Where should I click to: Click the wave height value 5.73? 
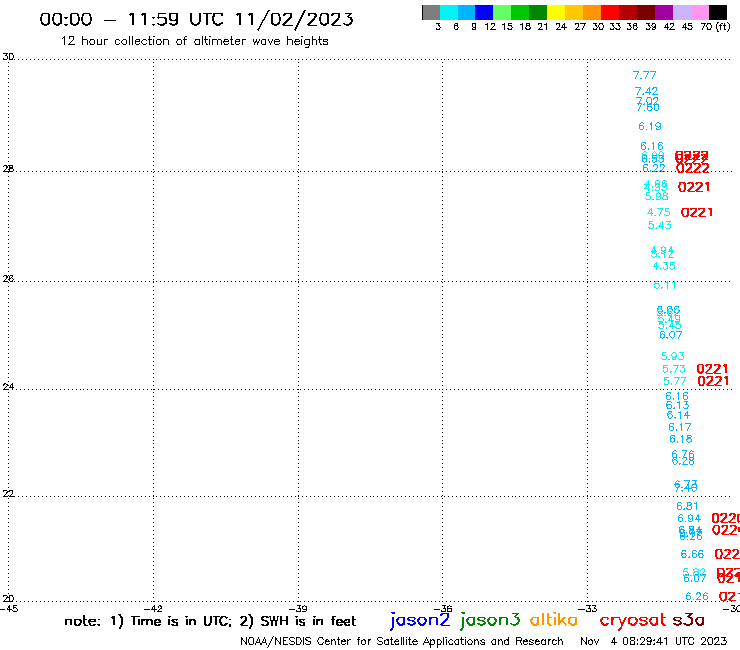coord(673,369)
